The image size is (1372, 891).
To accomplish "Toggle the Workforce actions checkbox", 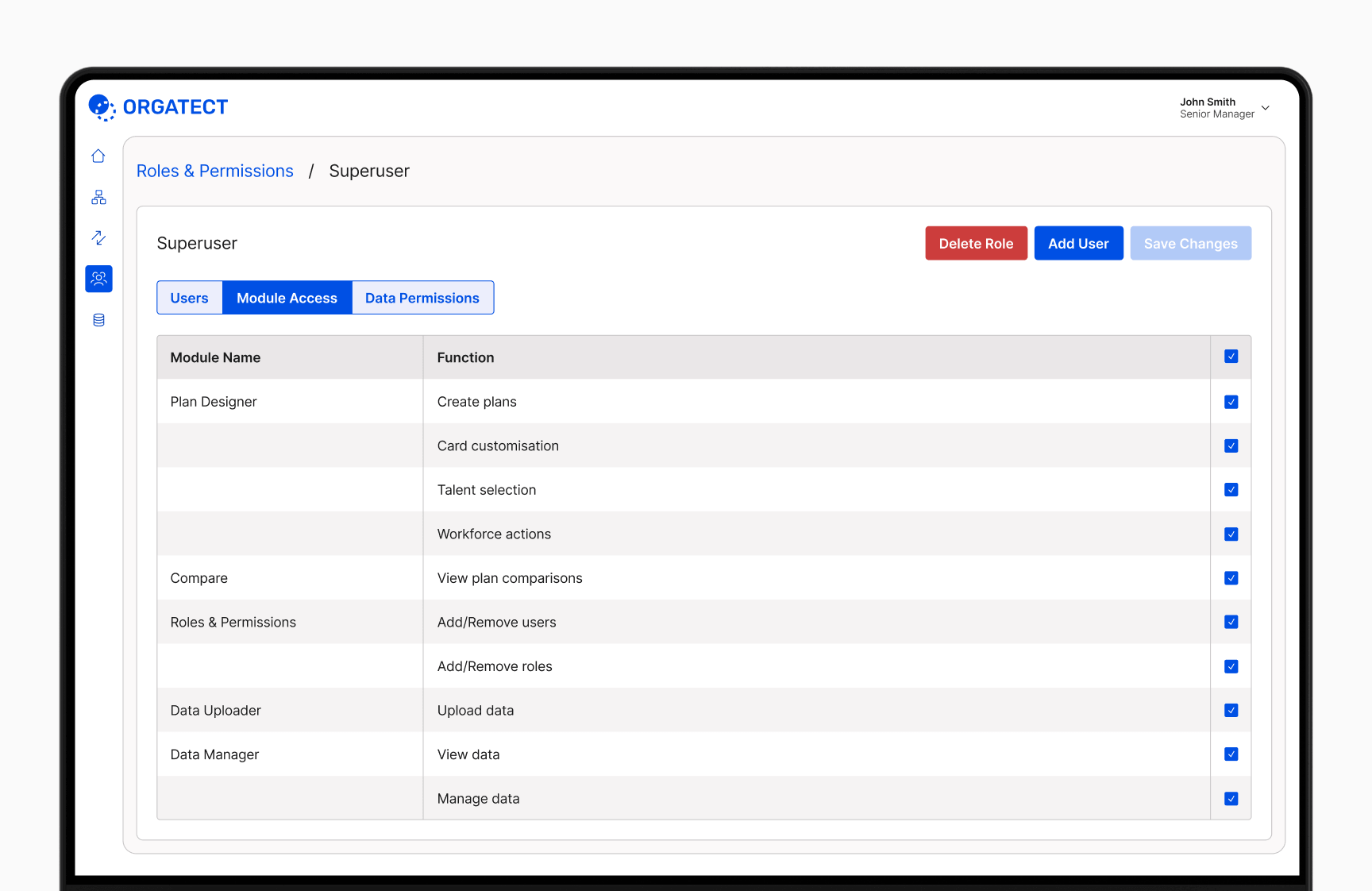I will 1231,534.
